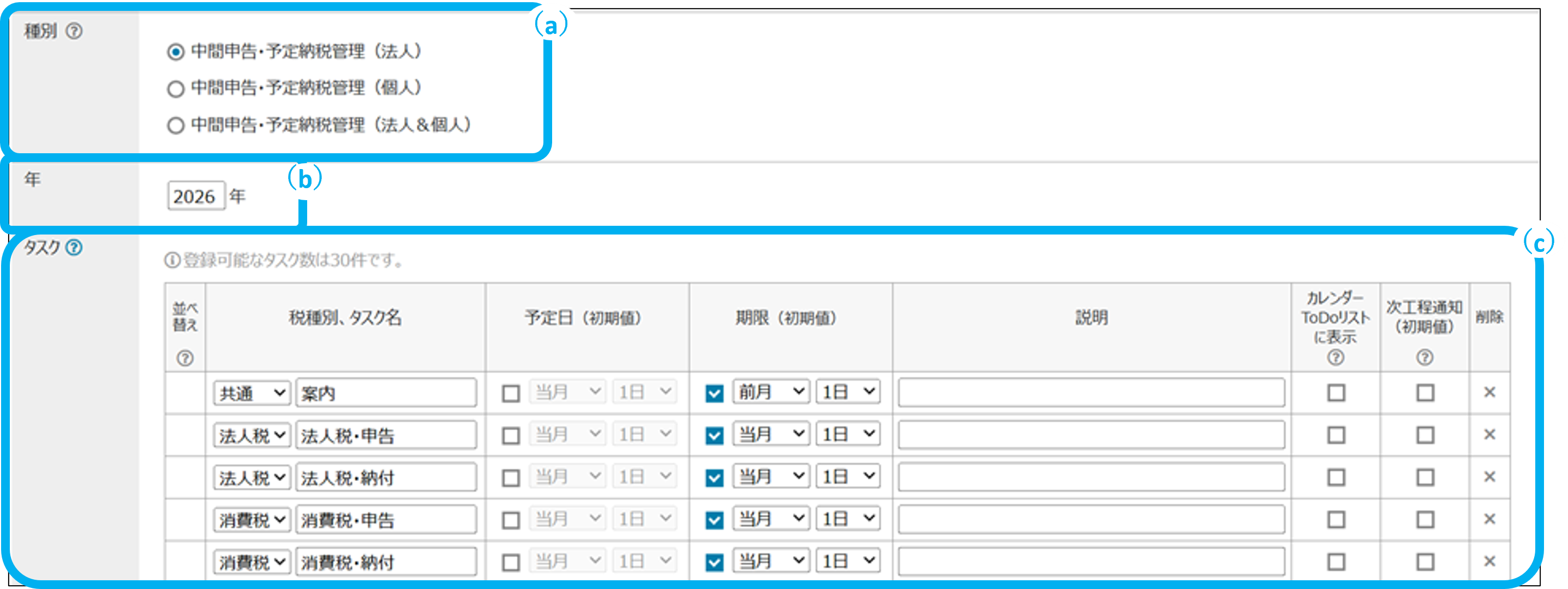Open deadline day dropdown in 法人税・申告 row
The width and height of the screenshot is (1568, 589).
click(x=848, y=435)
